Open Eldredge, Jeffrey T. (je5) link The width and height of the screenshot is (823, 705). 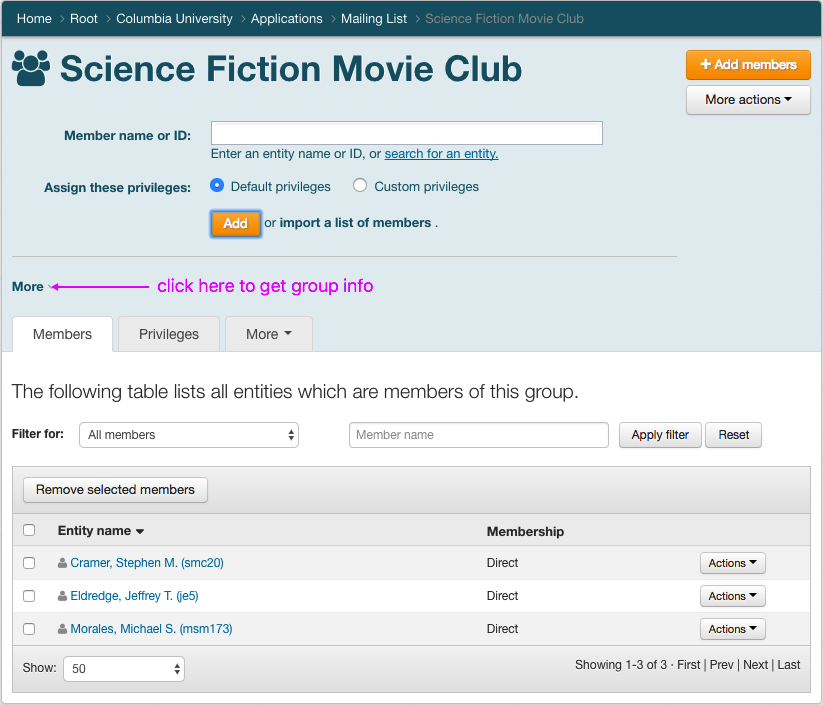pos(134,596)
